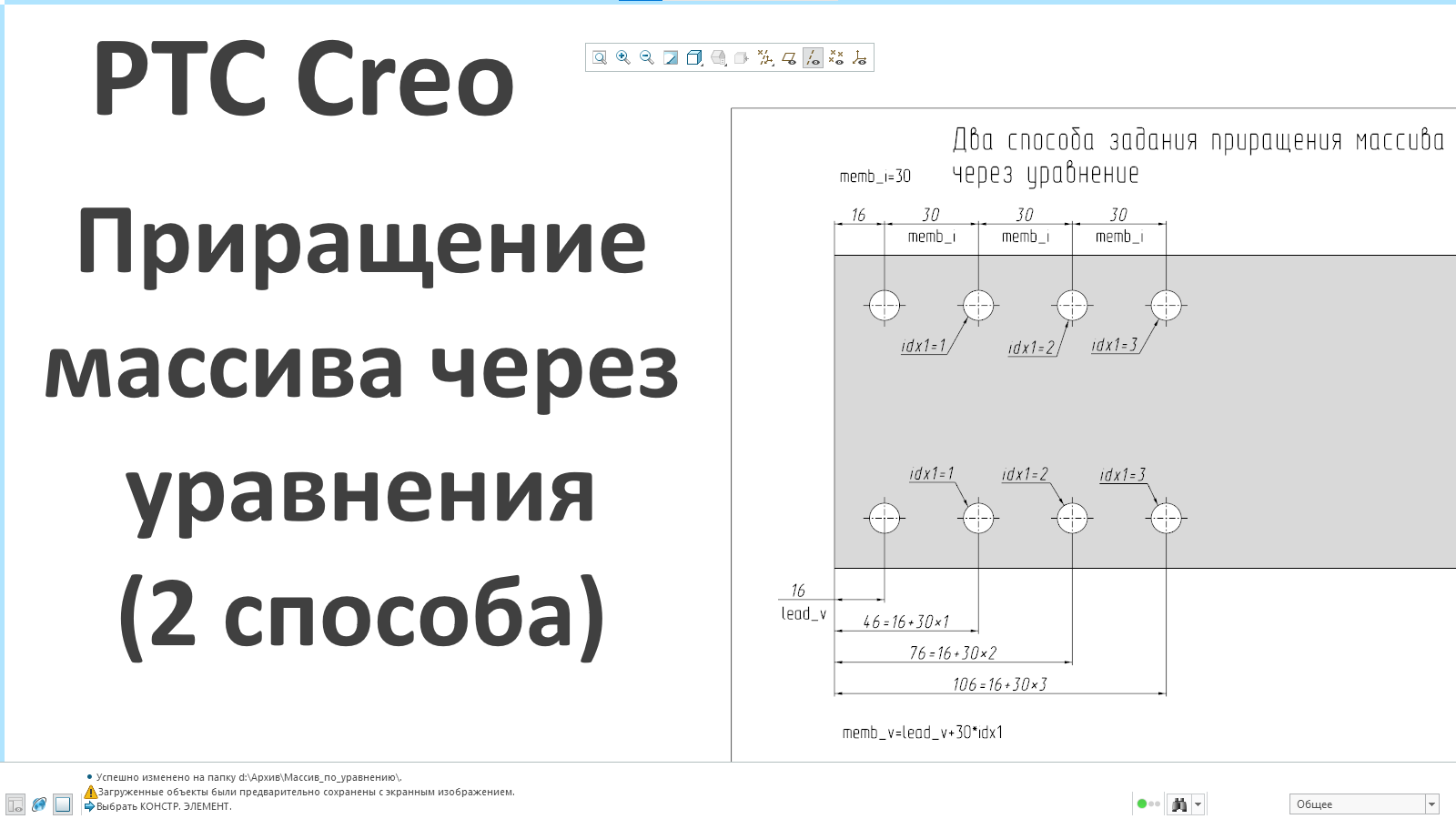Select the '106=16+30×3' dimension
Screen dimensions: 1456x819
[x=1000, y=684]
